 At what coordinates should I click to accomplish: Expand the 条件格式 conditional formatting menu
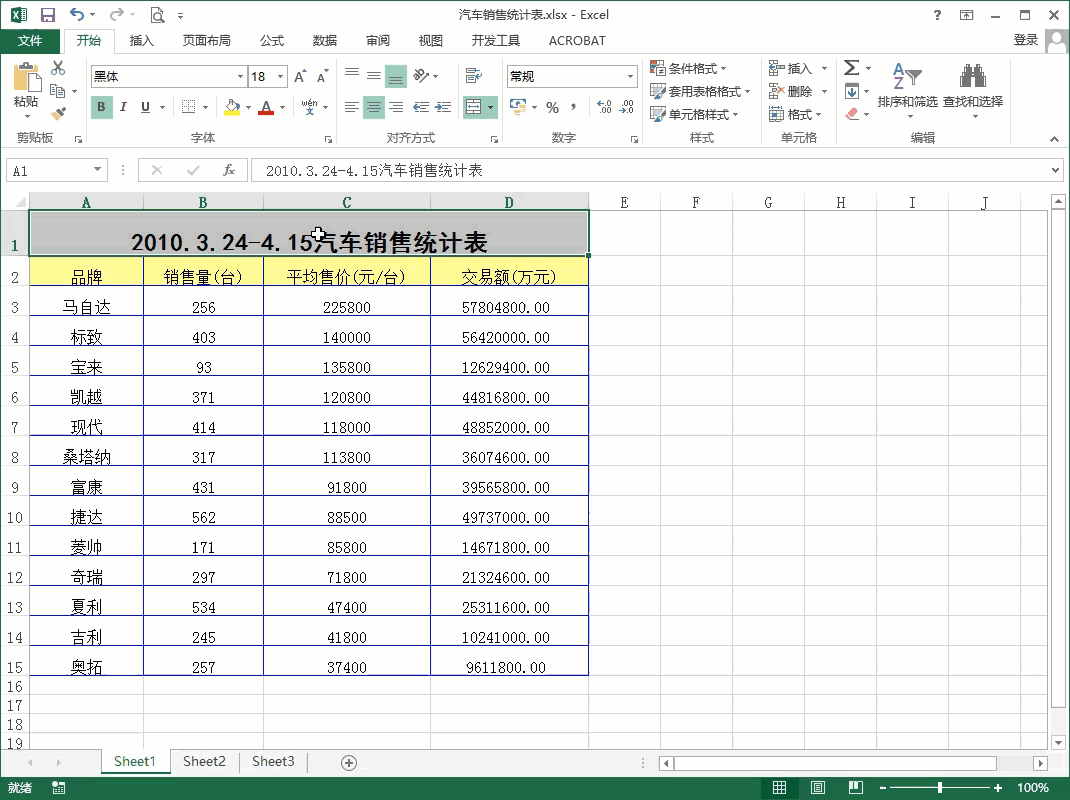[x=688, y=68]
